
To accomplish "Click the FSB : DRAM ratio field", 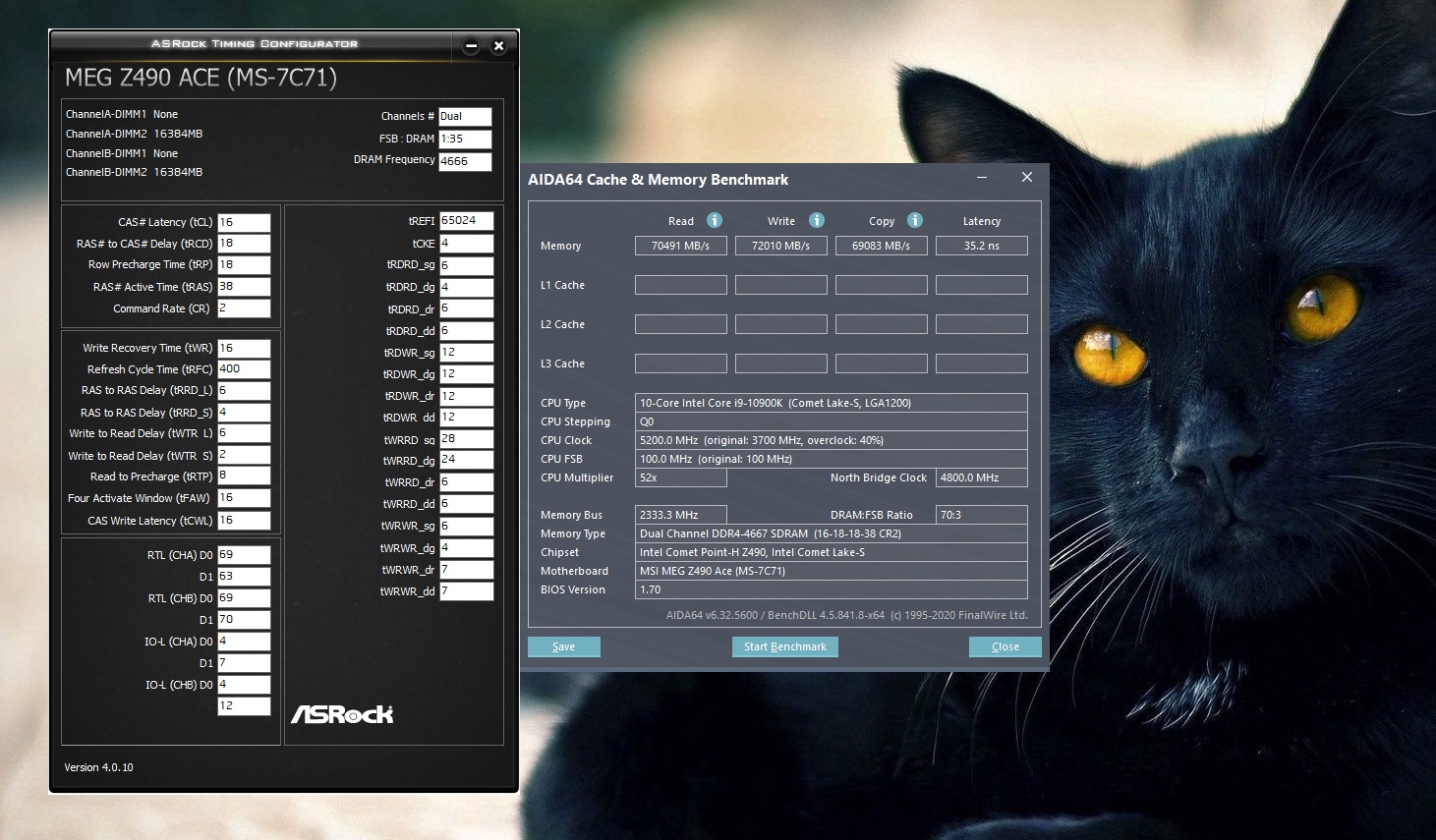I will [465, 140].
